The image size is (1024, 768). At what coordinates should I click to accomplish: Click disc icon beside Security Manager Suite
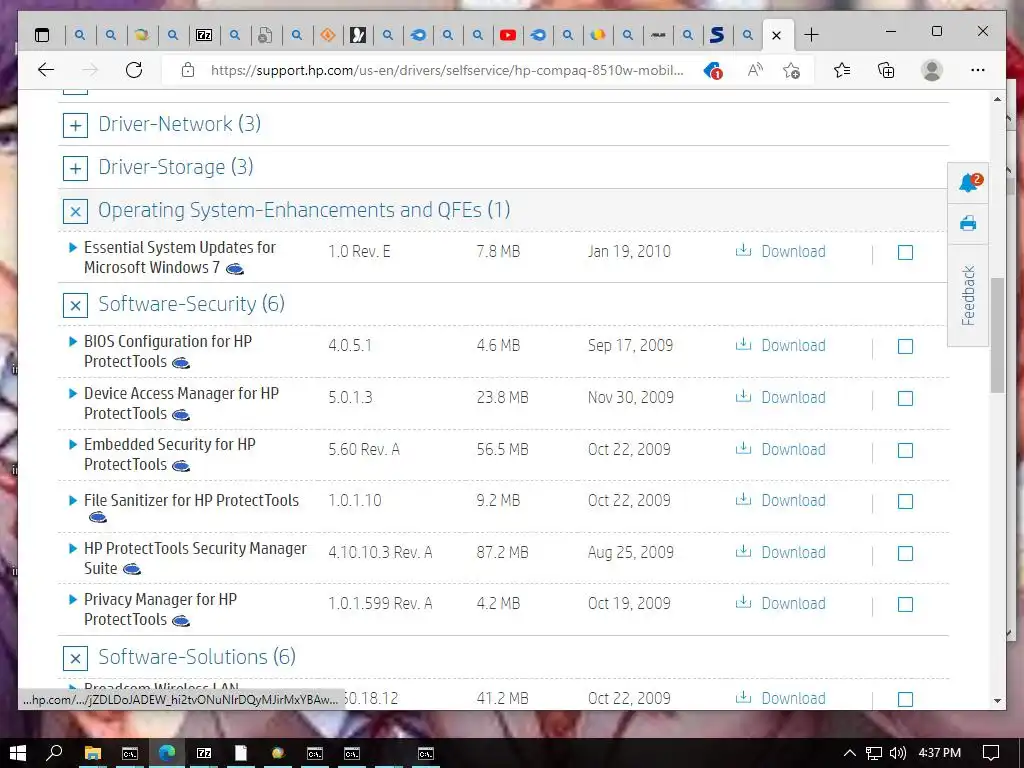point(132,569)
